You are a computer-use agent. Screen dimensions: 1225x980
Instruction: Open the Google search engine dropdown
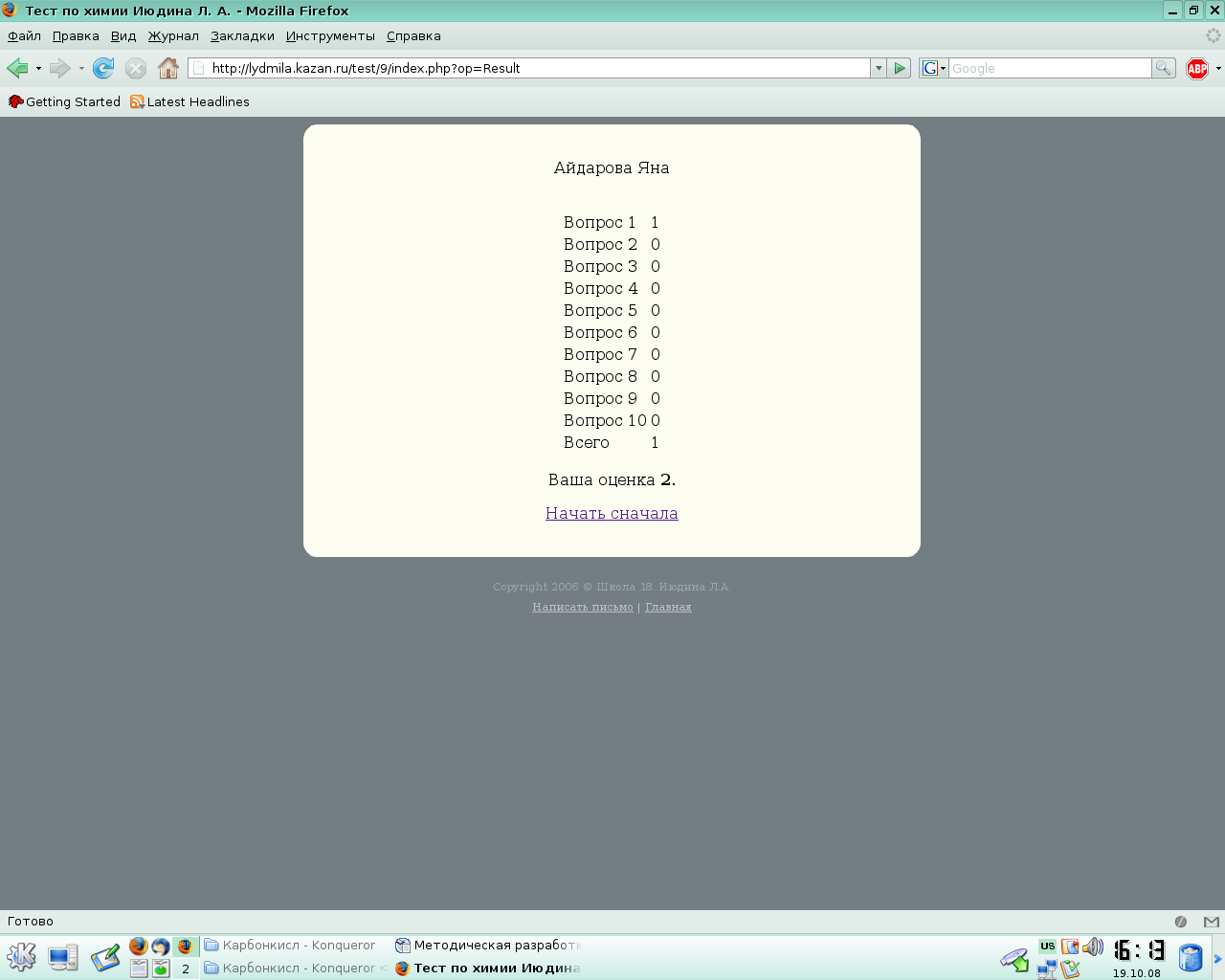click(933, 68)
